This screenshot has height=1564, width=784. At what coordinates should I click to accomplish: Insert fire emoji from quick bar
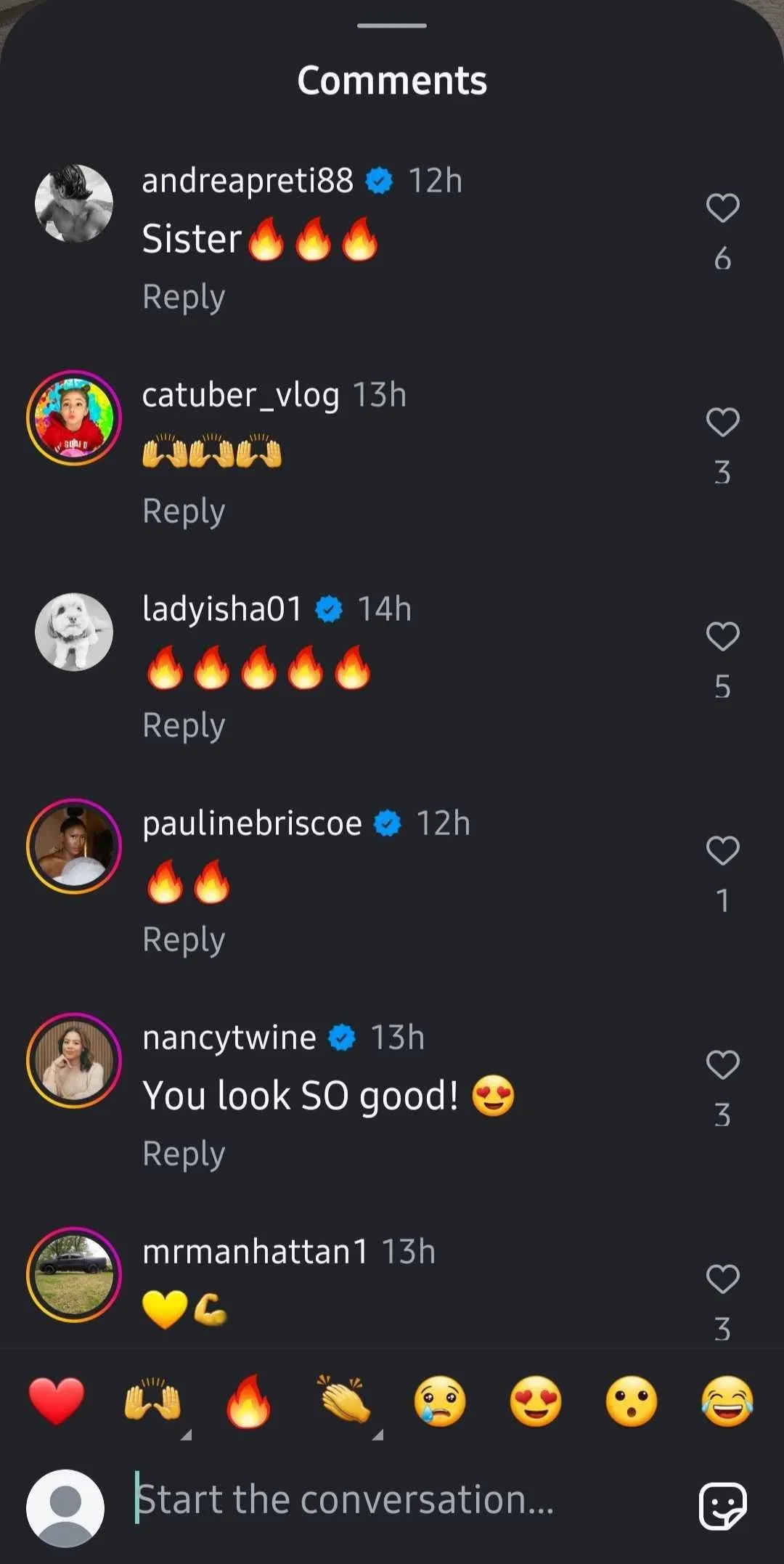tap(248, 1401)
